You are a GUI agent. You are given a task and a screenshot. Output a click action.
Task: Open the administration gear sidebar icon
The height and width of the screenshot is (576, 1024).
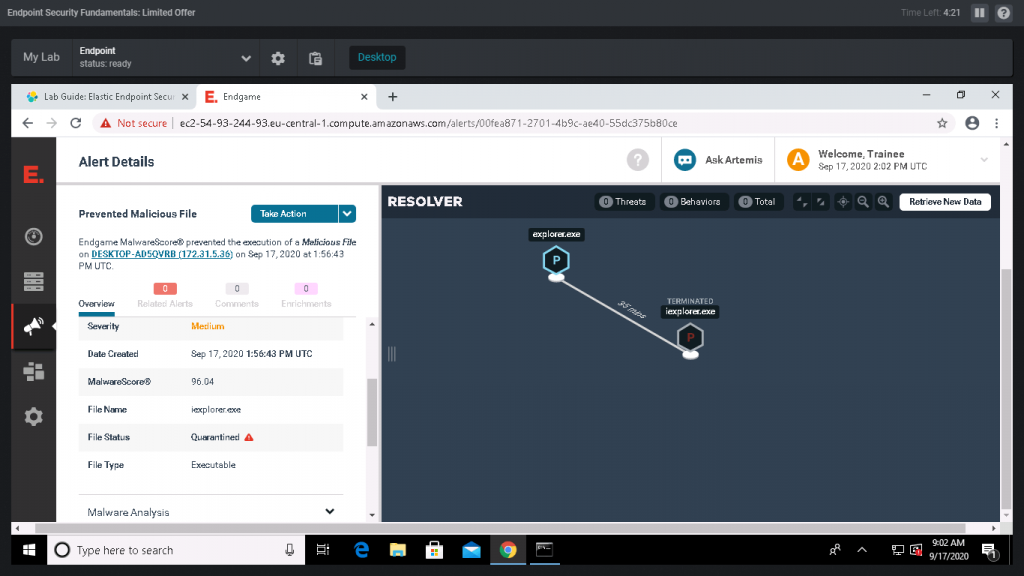tap(33, 417)
